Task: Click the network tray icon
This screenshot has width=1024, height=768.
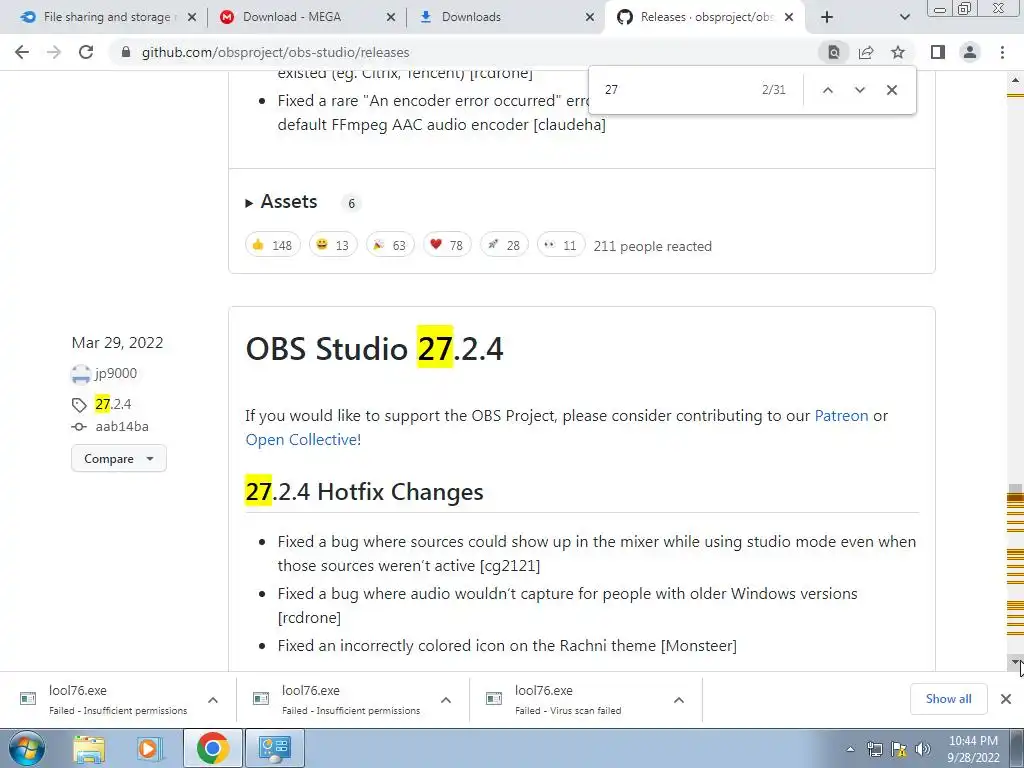Action: point(874,749)
